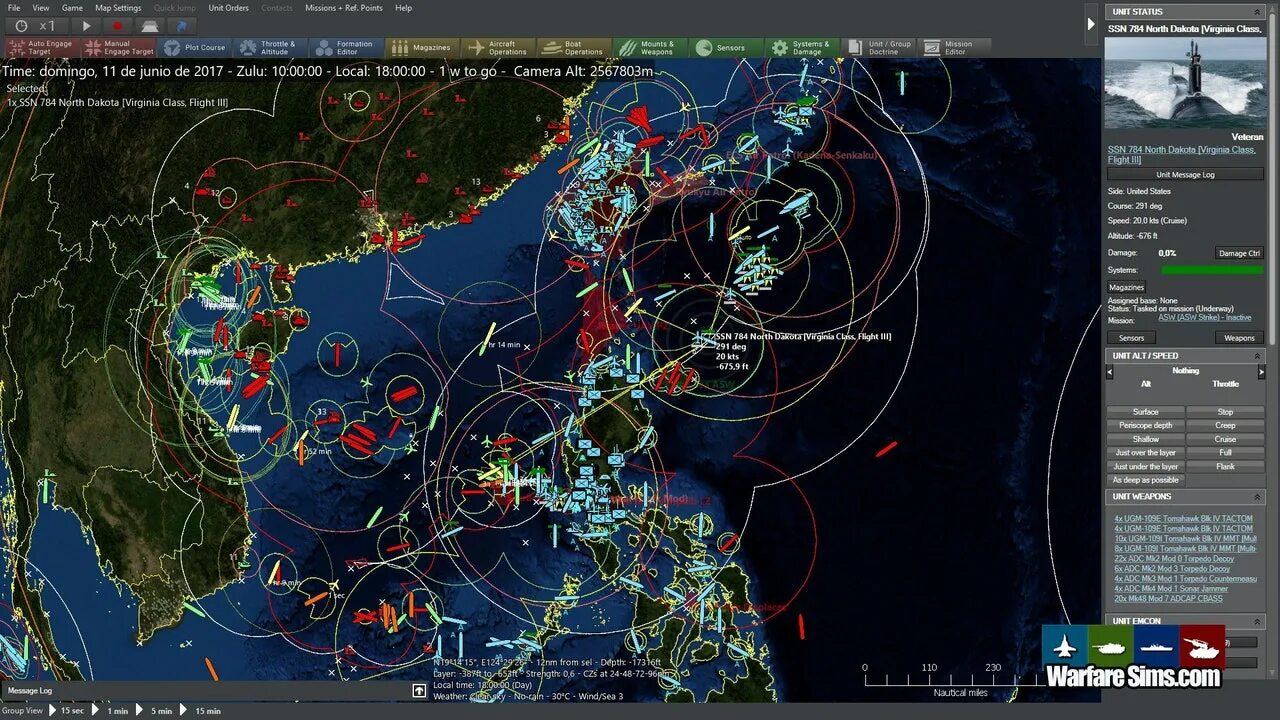Click the submarine photo thumbnail
The width and height of the screenshot is (1280, 720).
point(1185,82)
